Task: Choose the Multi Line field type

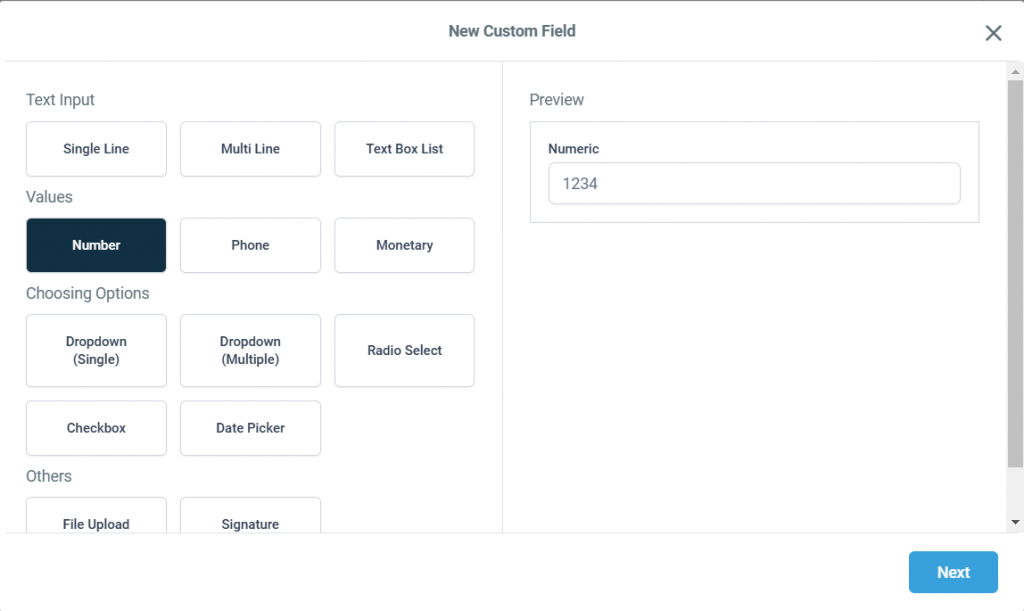Action: 250,149
